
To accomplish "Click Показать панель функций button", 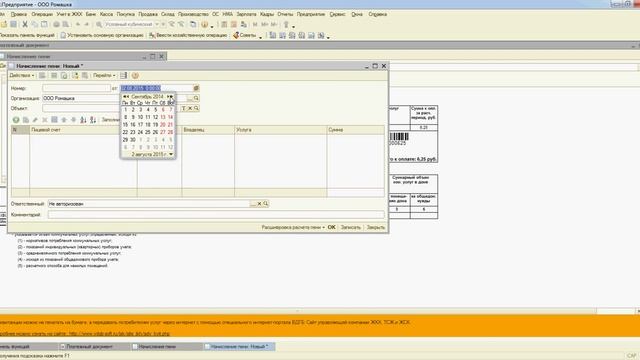I will click(27, 36).
